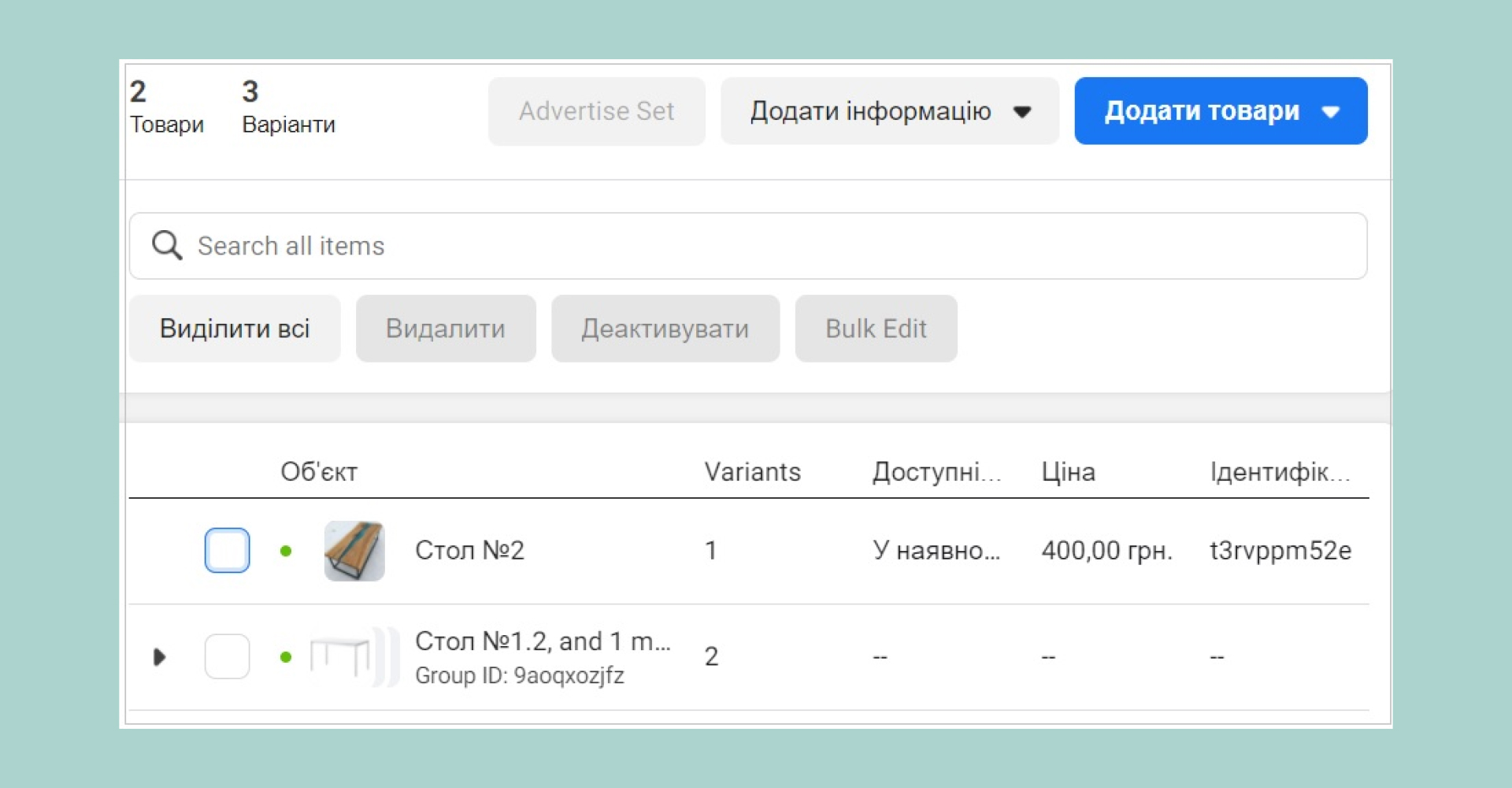Viewport: 1512px width, 788px height.
Task: Click Виділити всі to select all items
Action: coord(235,329)
